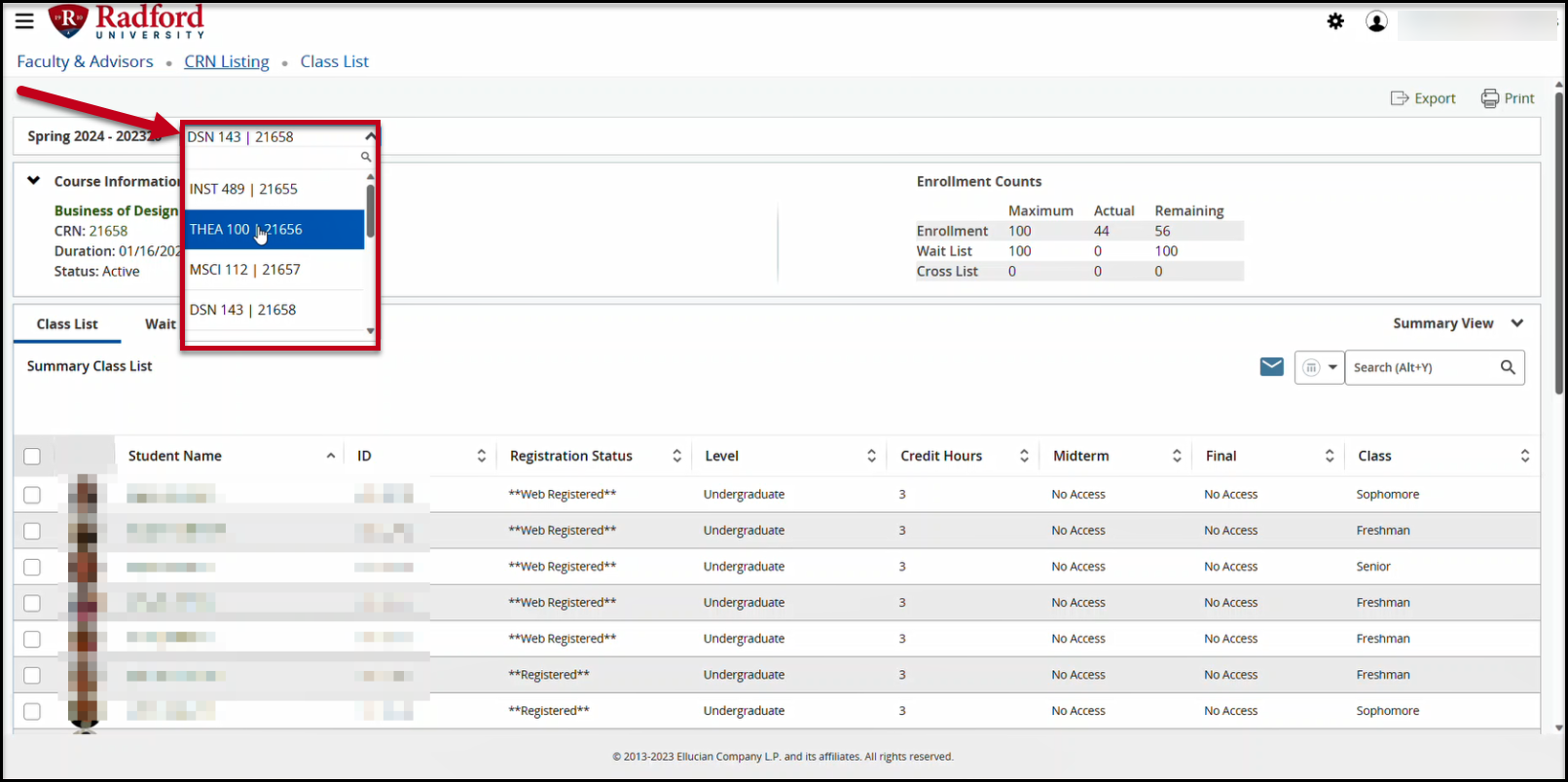
Task: Select THEA 100 | 21656 option
Action: (x=274, y=230)
